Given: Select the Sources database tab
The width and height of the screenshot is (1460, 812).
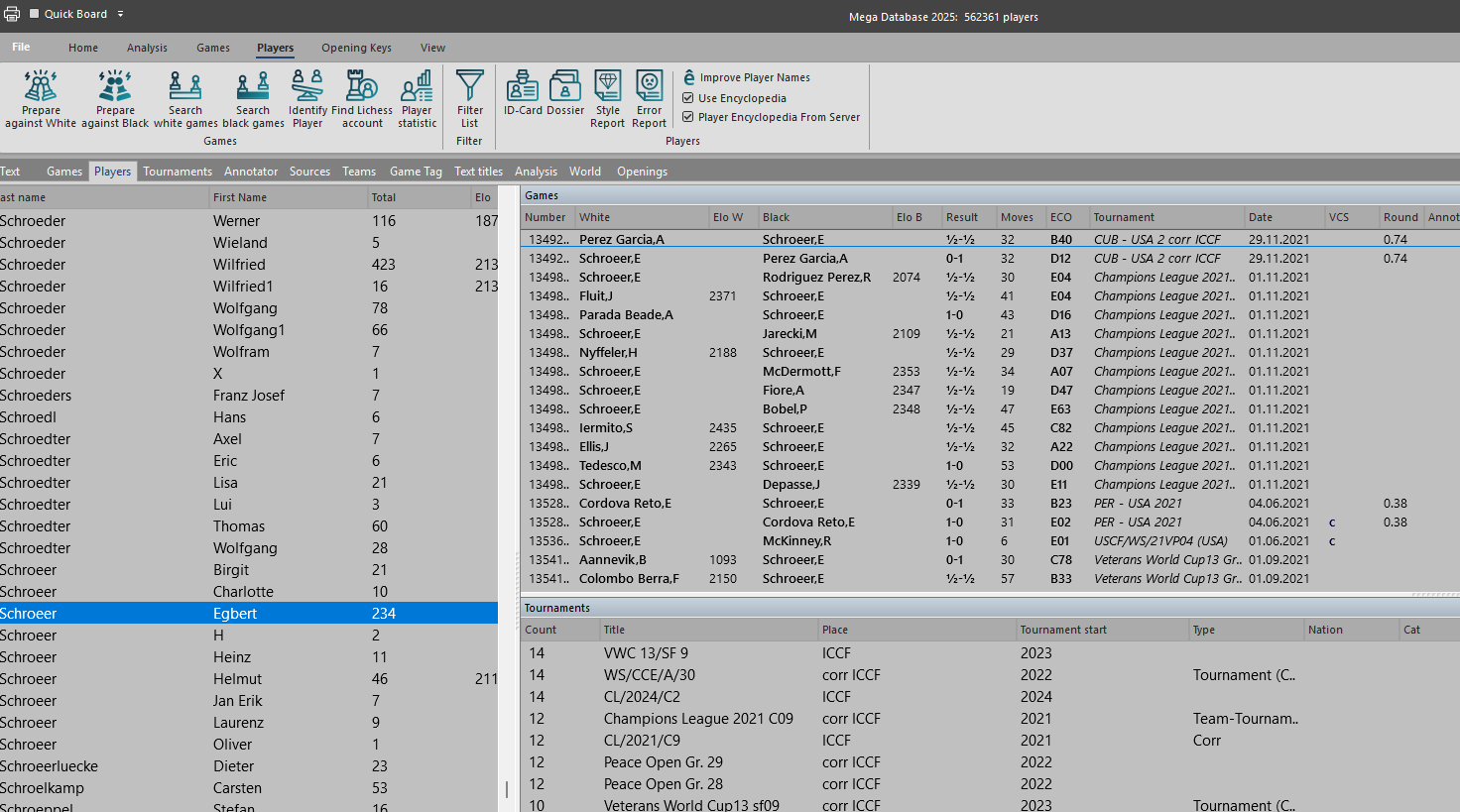Looking at the screenshot, I should [x=309, y=172].
